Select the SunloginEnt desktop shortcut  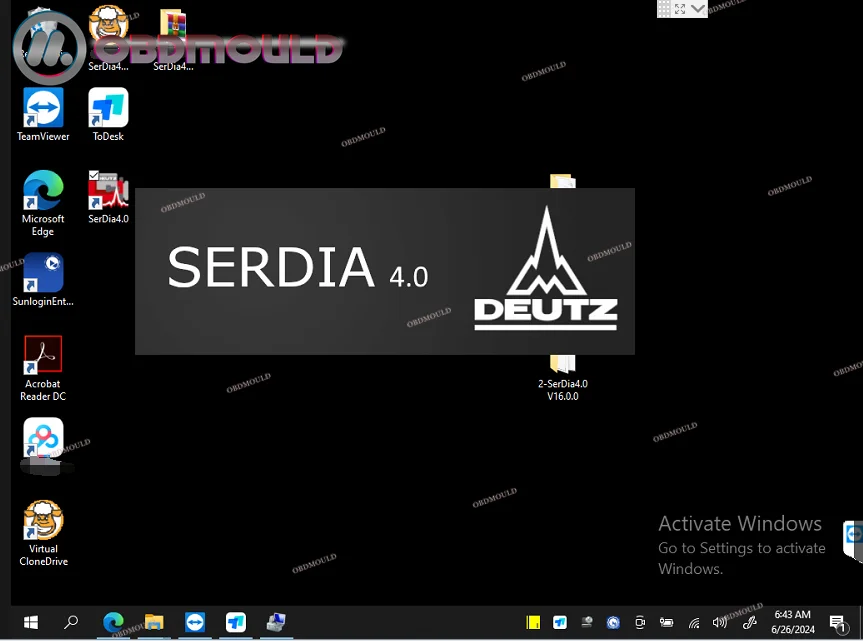pyautogui.click(x=43, y=280)
